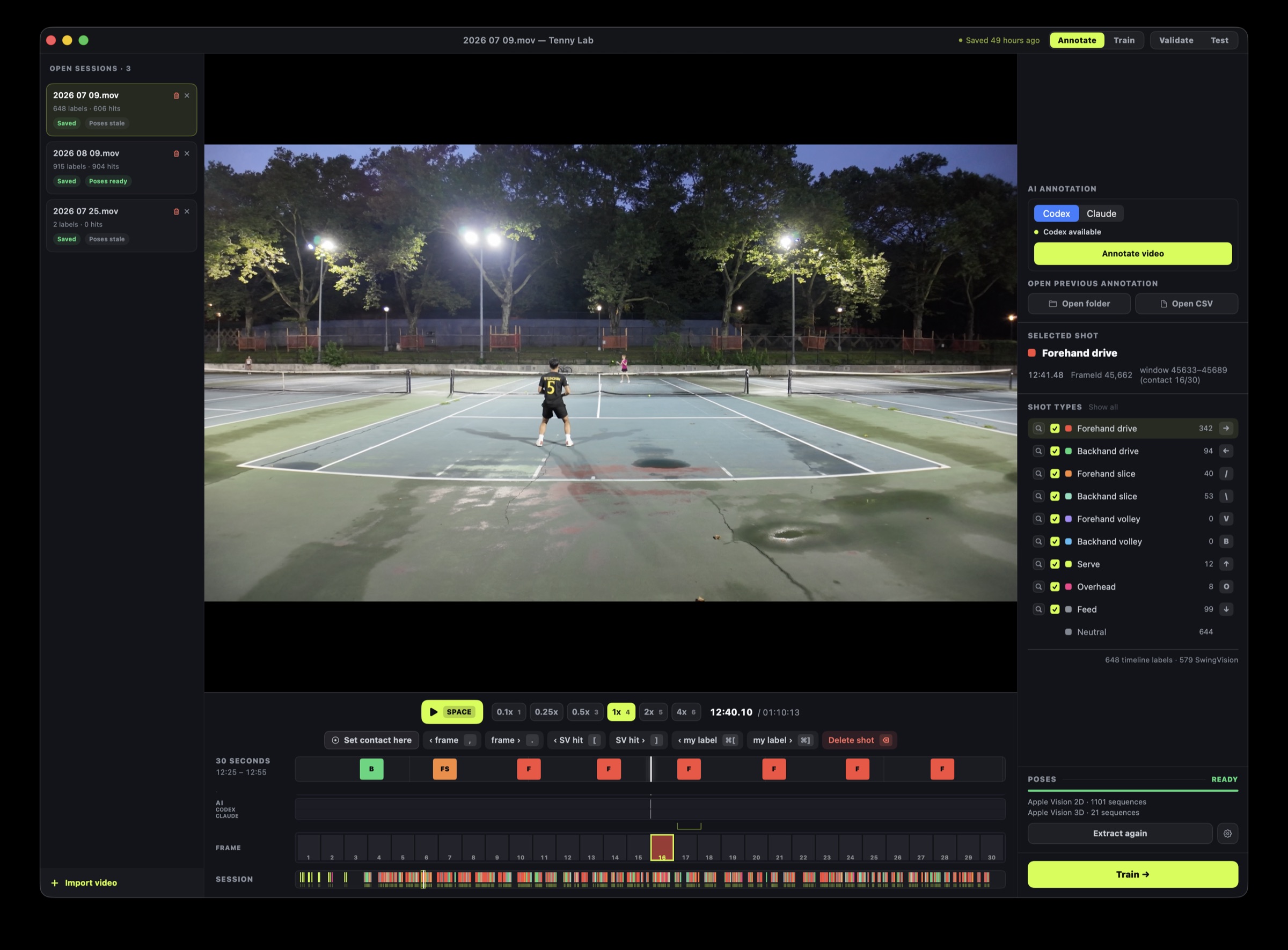The height and width of the screenshot is (950, 1288).
Task: Uncheck the Backhand slice shot type
Action: (x=1055, y=496)
